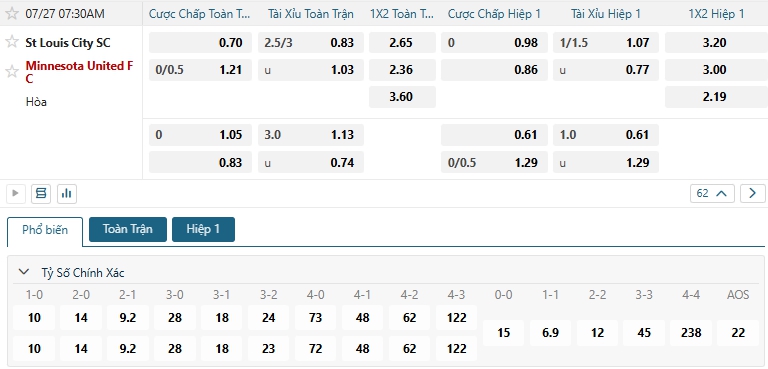The width and height of the screenshot is (768, 369).
Task: Click the Cược Chấp Hiệp 1 header
Action: pos(494,14)
